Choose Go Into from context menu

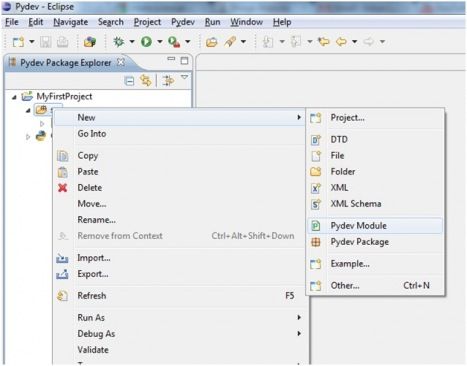179,134
